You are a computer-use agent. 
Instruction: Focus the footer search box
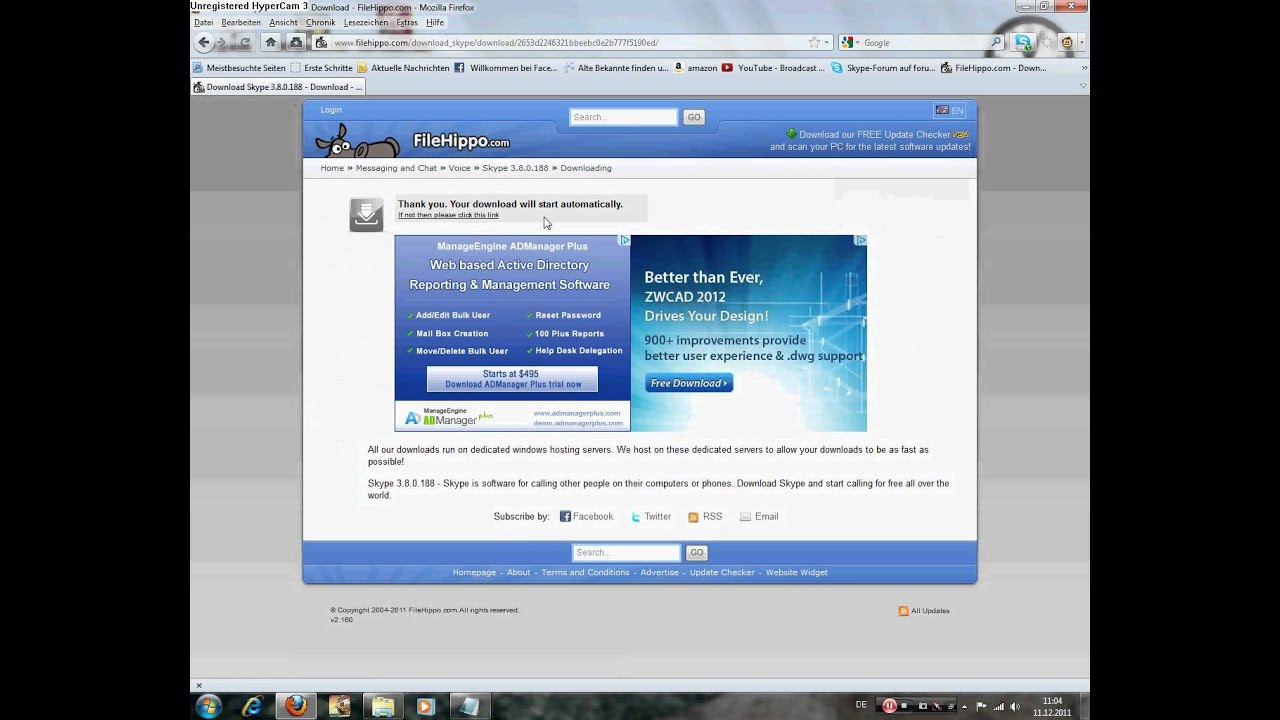(626, 552)
